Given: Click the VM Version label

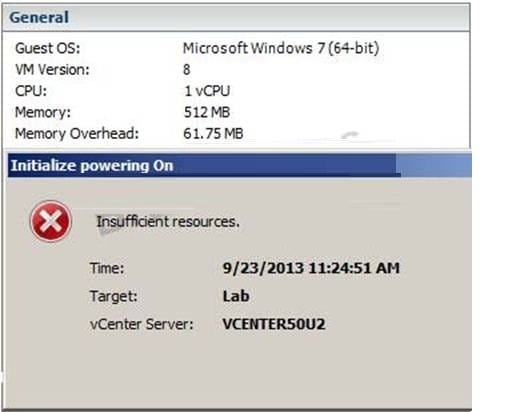Looking at the screenshot, I should click(52, 70).
